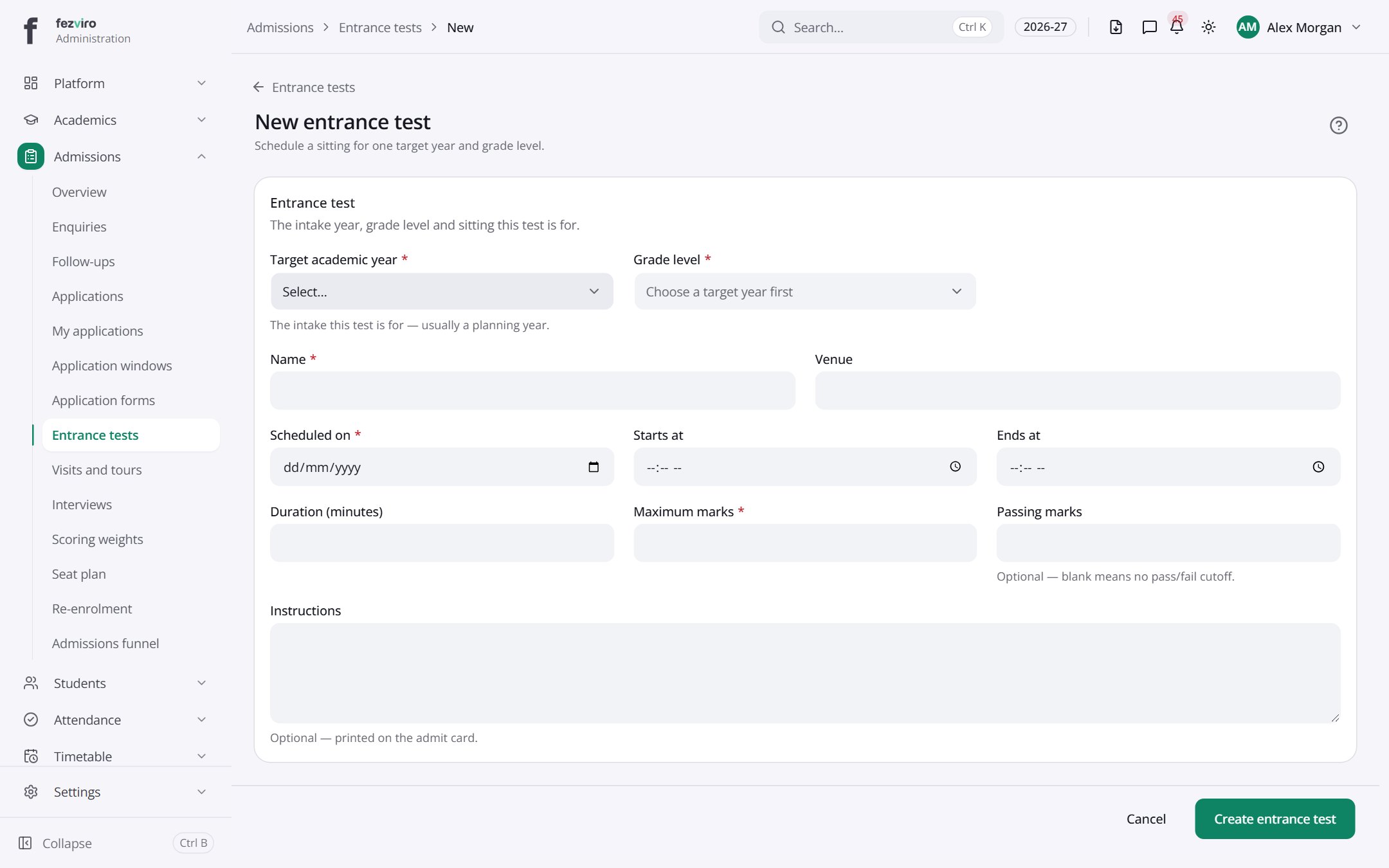Select Seat plan in sidebar
This screenshot has height=868, width=1389.
point(78,574)
